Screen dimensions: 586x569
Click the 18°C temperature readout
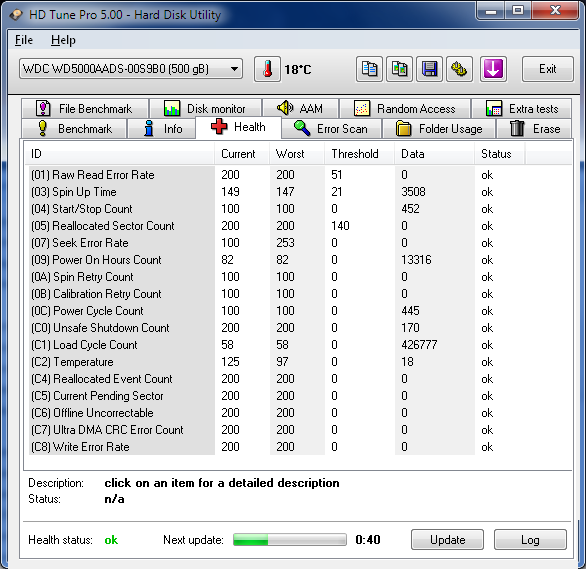point(297,69)
